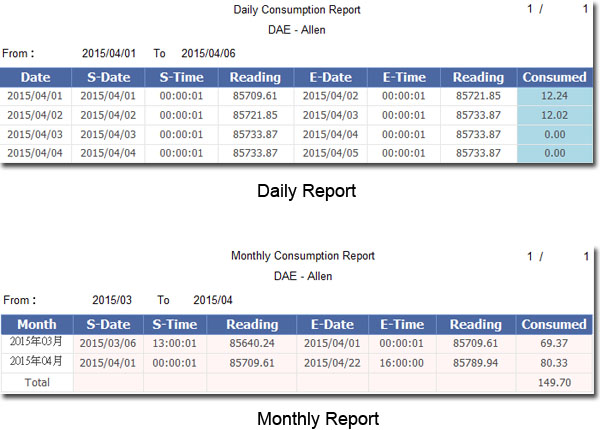Select the 'Daily Consumption Report' title
The height and width of the screenshot is (430, 600).
point(297,10)
